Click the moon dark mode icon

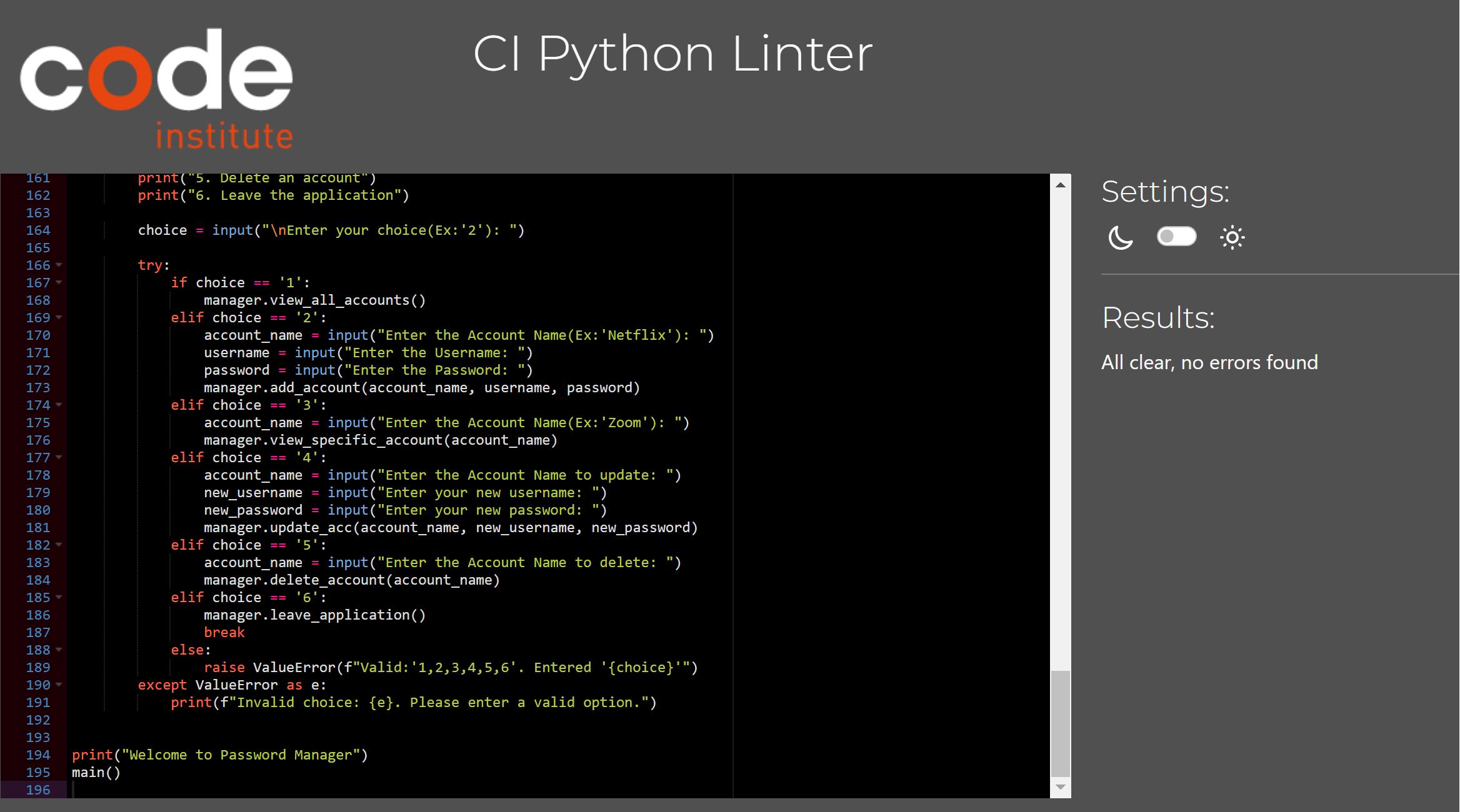pos(1120,237)
